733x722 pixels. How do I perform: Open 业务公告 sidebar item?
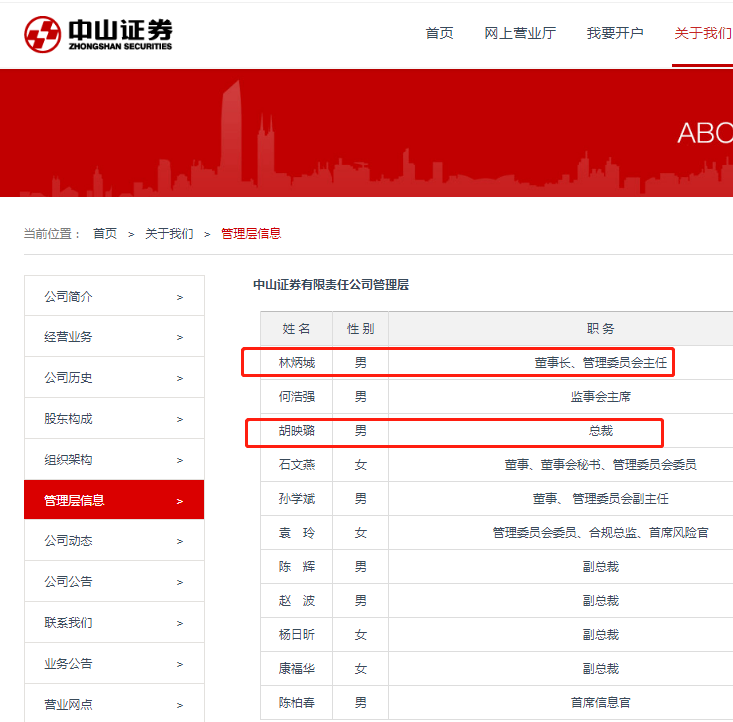coord(68,663)
